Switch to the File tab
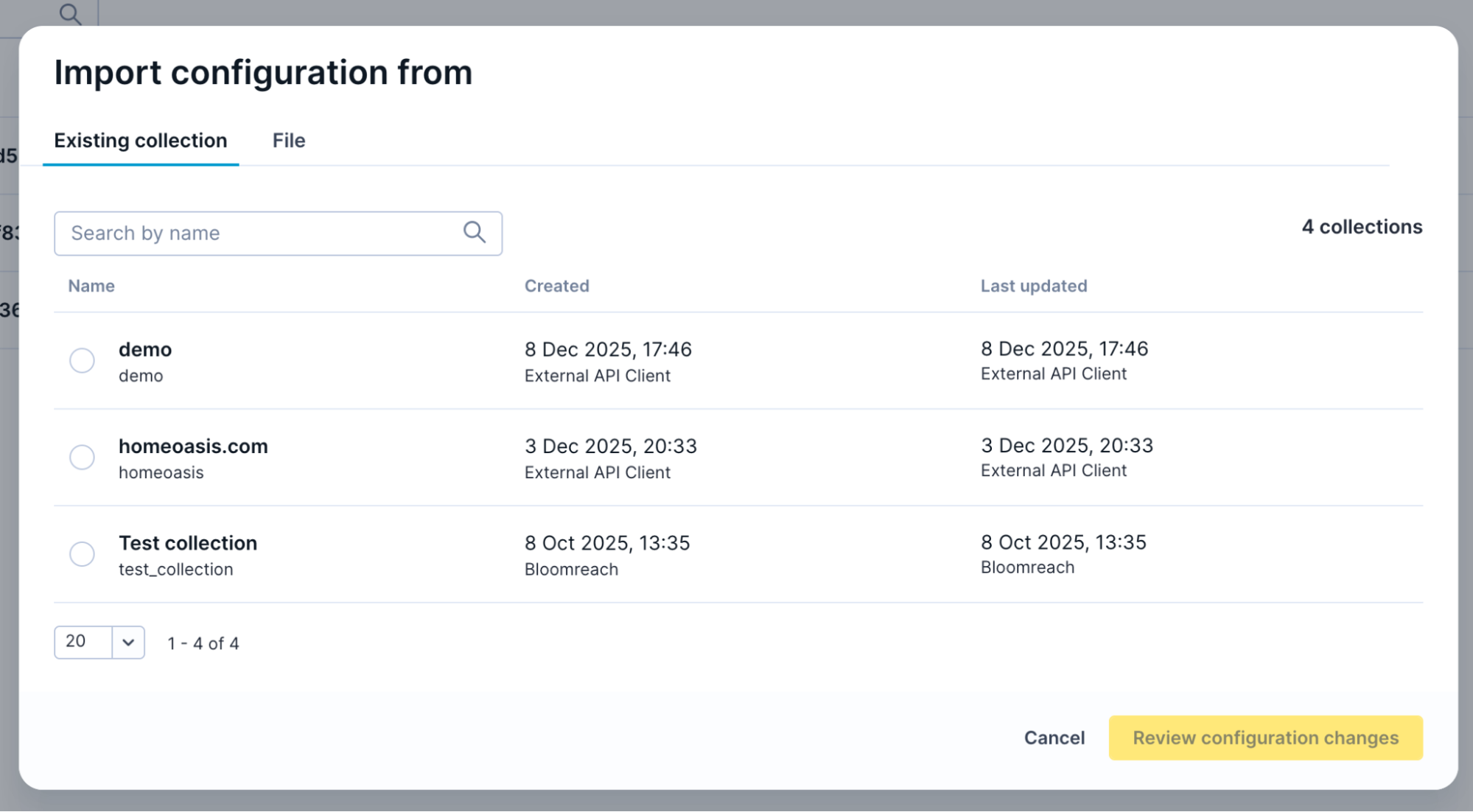 [288, 141]
